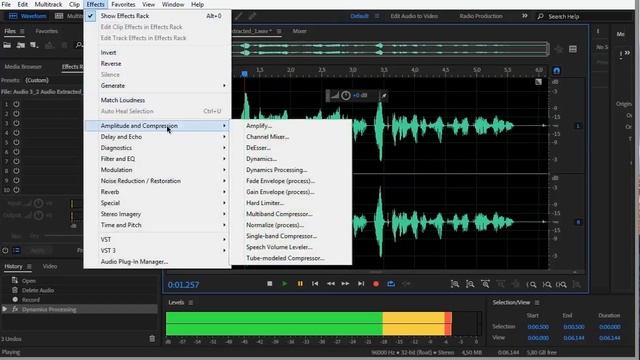Click the Fast Forward transport button

pyautogui.click(x=345, y=284)
